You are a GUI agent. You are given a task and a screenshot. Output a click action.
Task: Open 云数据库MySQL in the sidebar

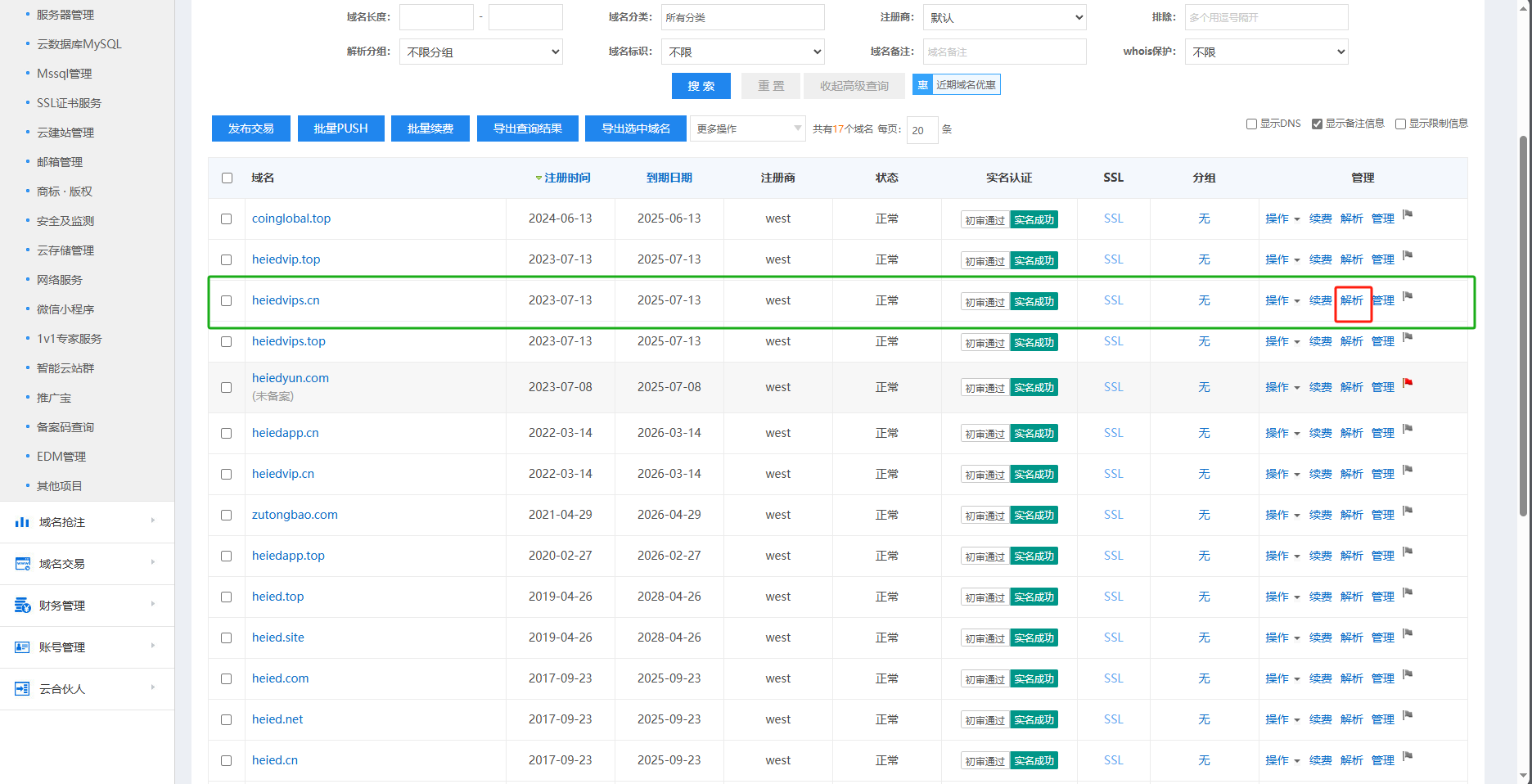[79, 44]
